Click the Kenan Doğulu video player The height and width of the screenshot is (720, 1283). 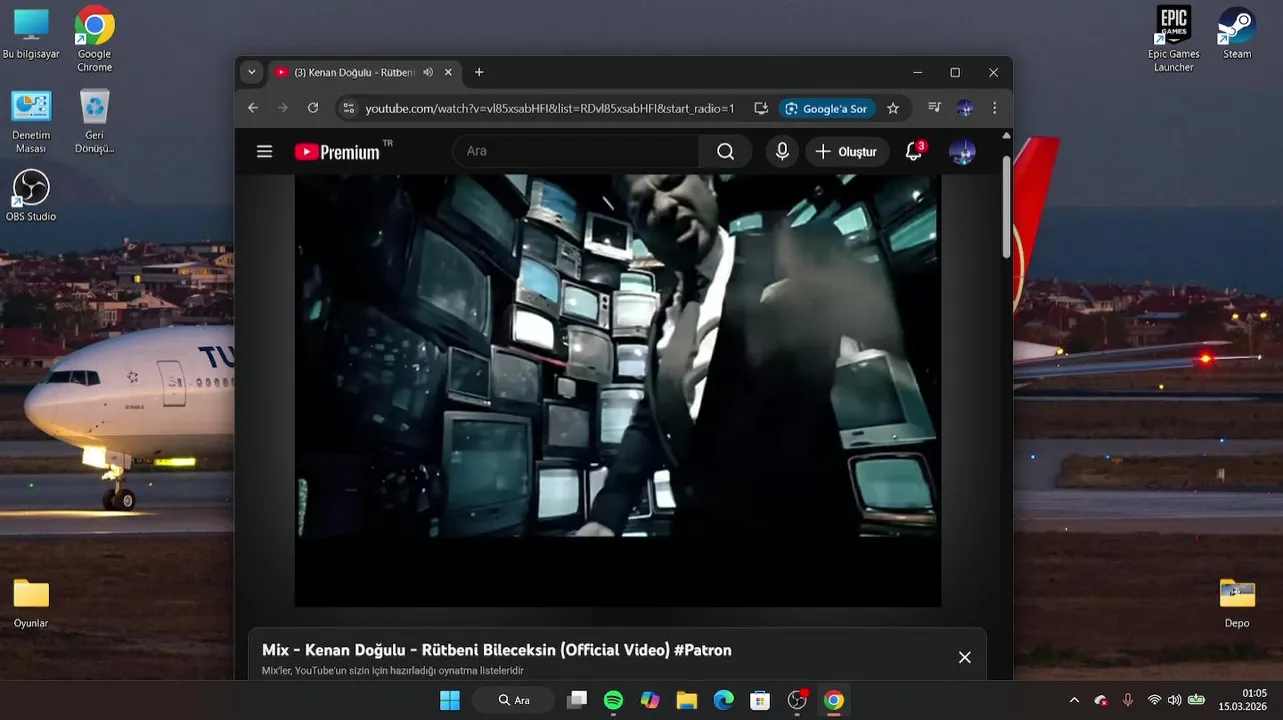pos(617,390)
